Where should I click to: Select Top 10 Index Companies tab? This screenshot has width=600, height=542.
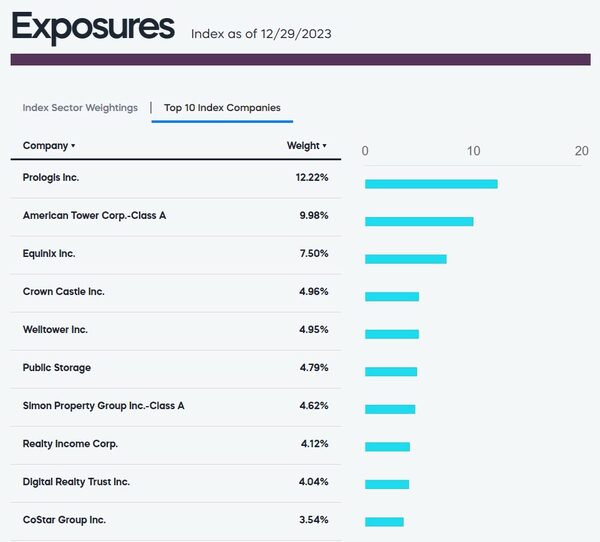[x=222, y=108]
